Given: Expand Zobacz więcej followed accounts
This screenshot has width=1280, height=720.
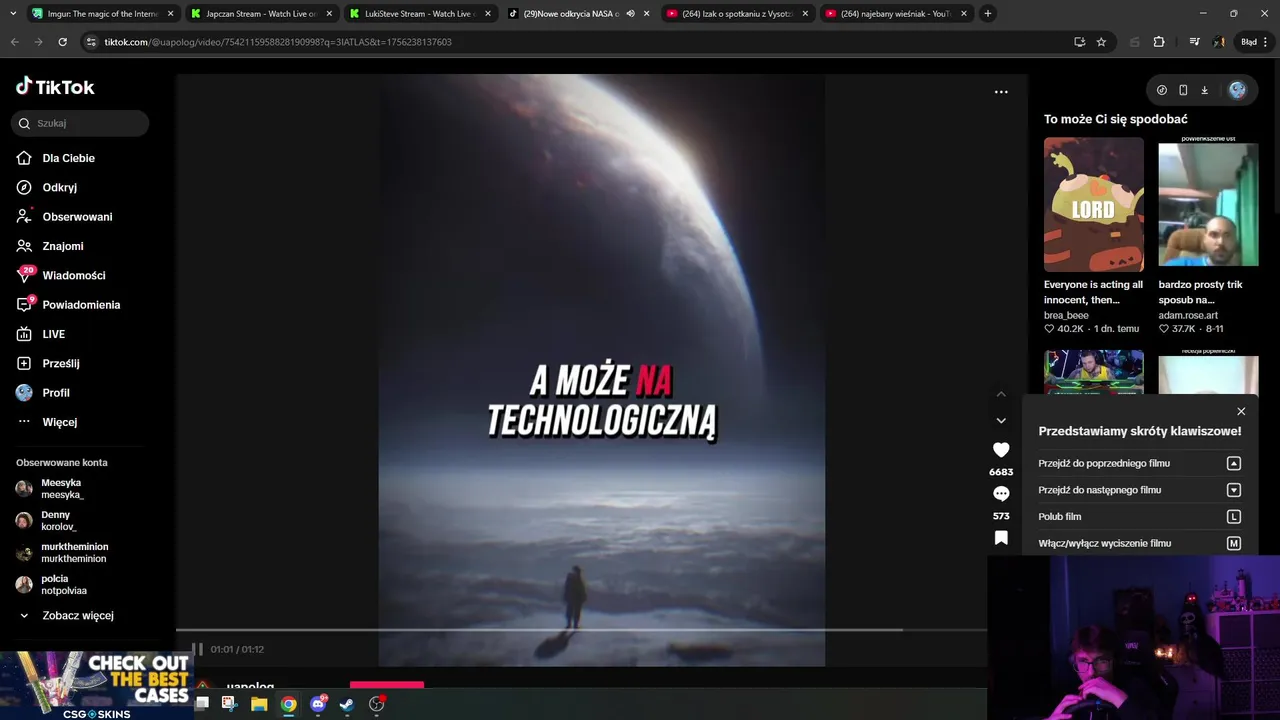Looking at the screenshot, I should click(78, 616).
